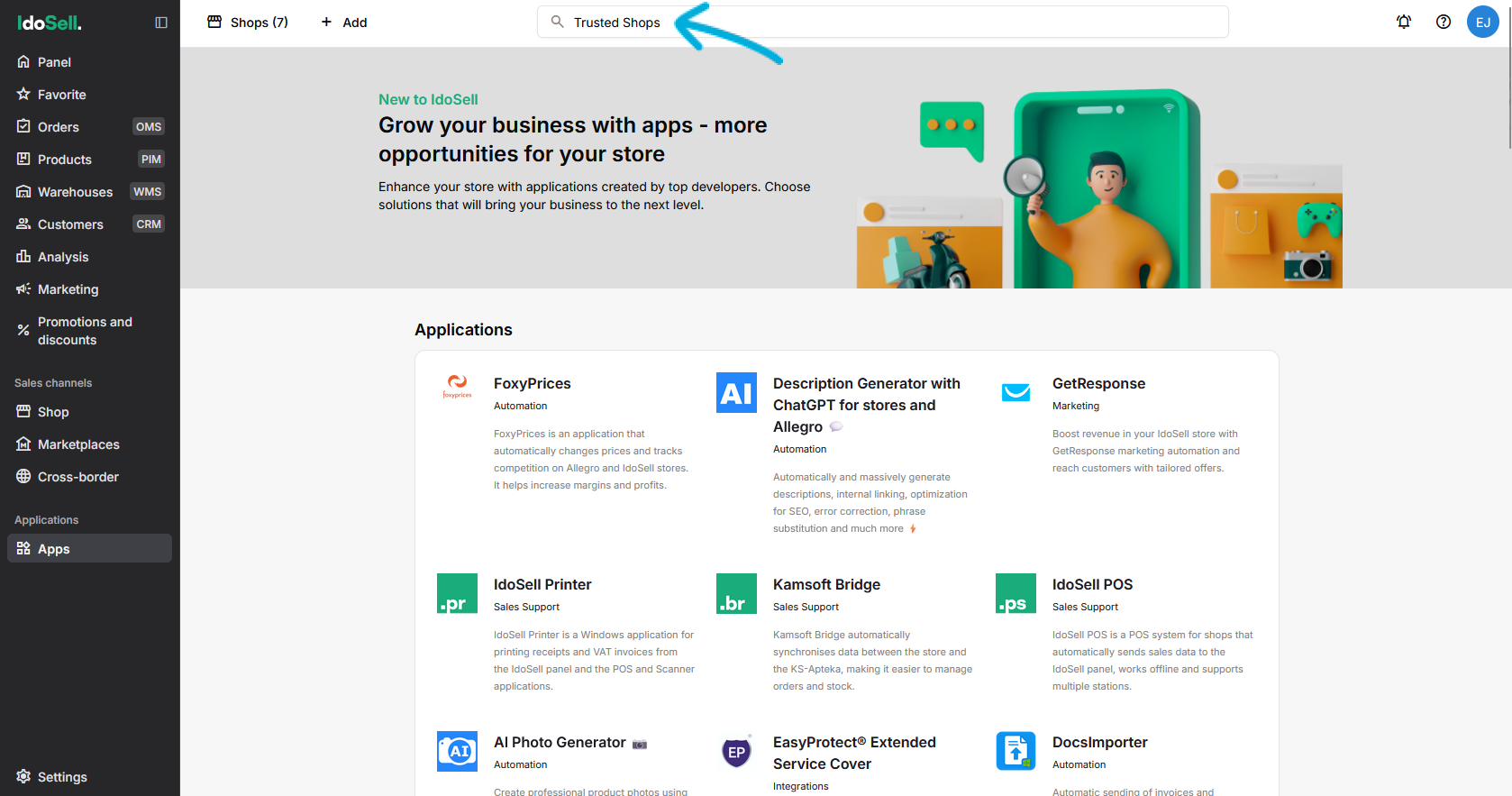
Task: Click the 'Applications' heading
Action: [x=463, y=330]
